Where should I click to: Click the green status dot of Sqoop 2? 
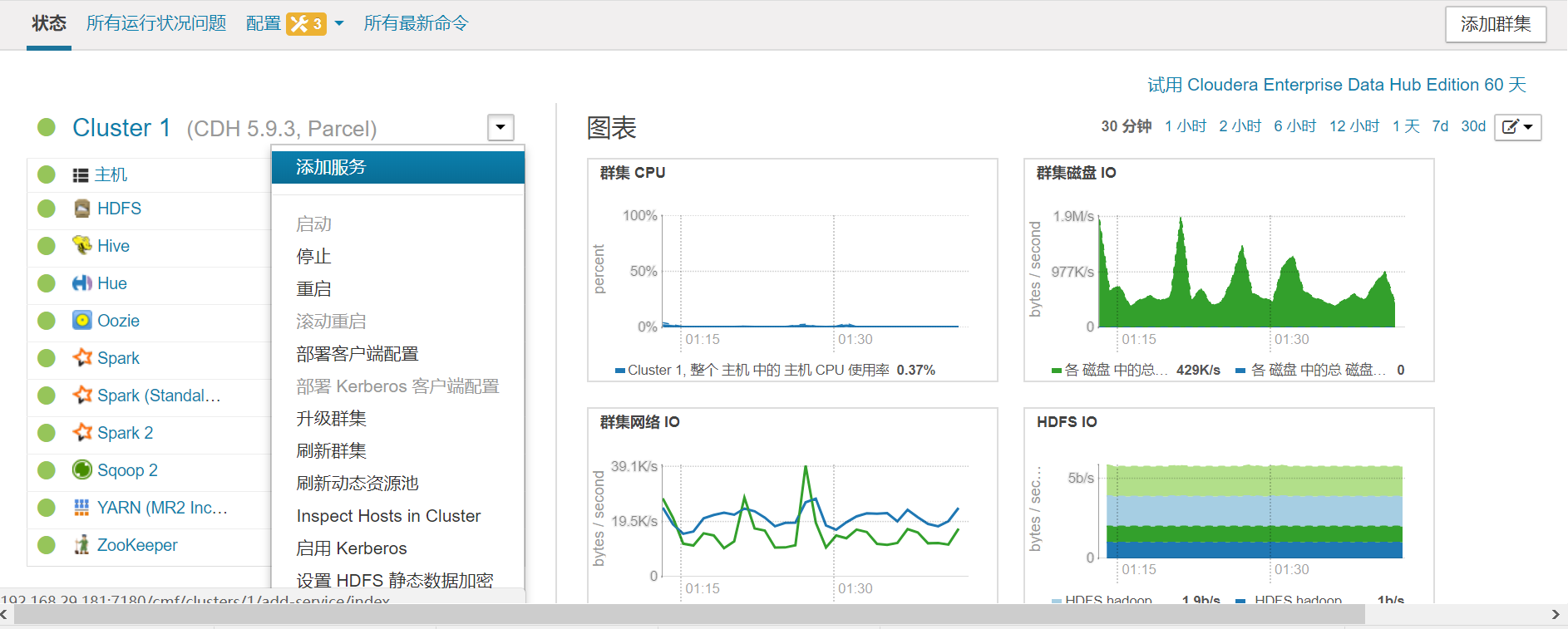pos(47,470)
